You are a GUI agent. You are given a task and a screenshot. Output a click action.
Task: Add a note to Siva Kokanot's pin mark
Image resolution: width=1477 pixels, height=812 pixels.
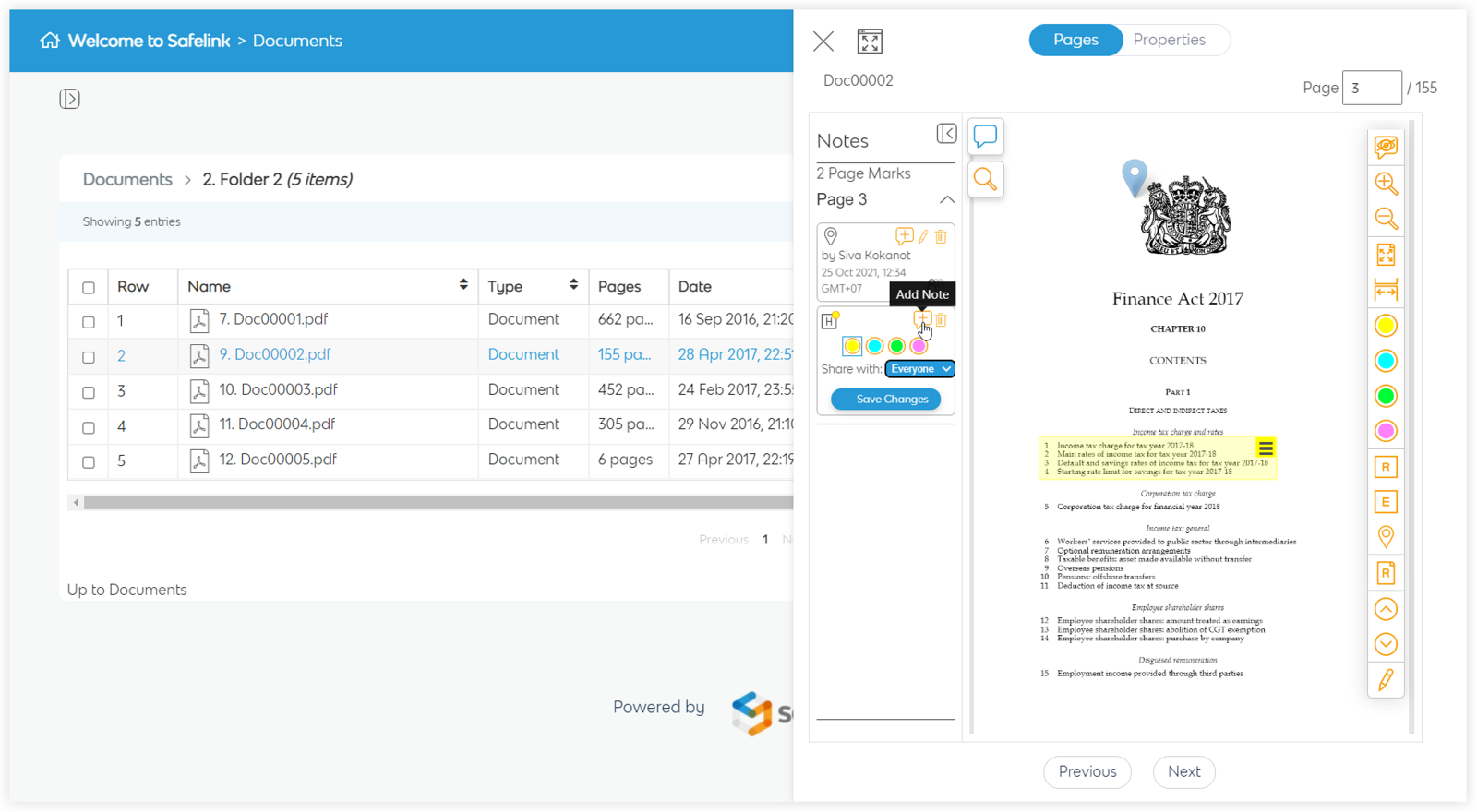[904, 237]
